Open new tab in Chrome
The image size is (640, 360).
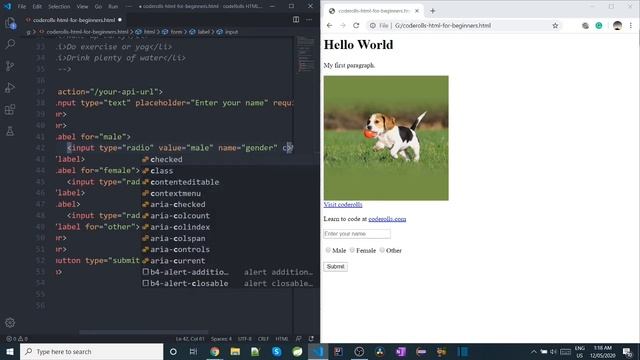point(433,11)
